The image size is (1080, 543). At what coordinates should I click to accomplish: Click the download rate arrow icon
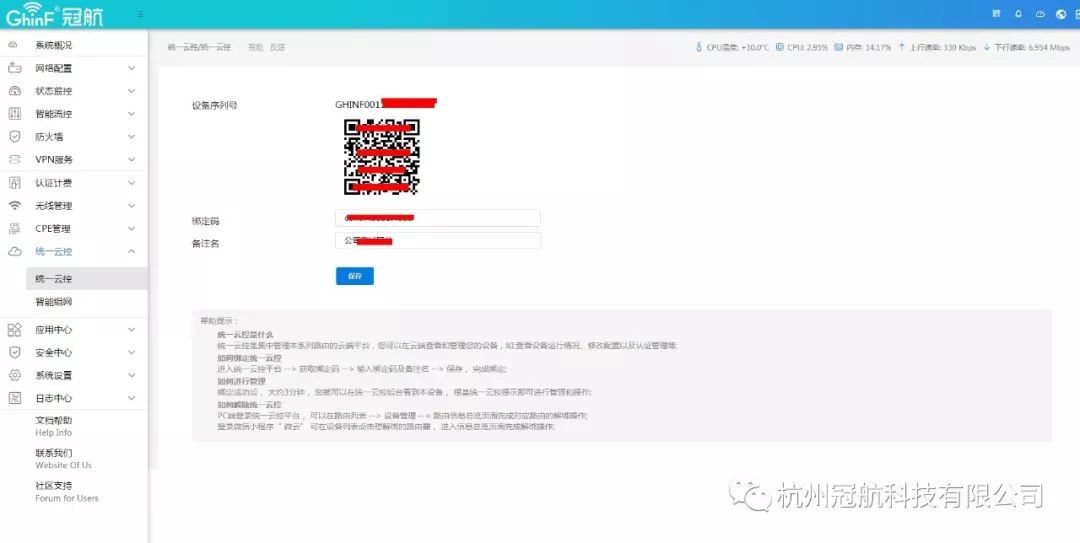click(986, 48)
